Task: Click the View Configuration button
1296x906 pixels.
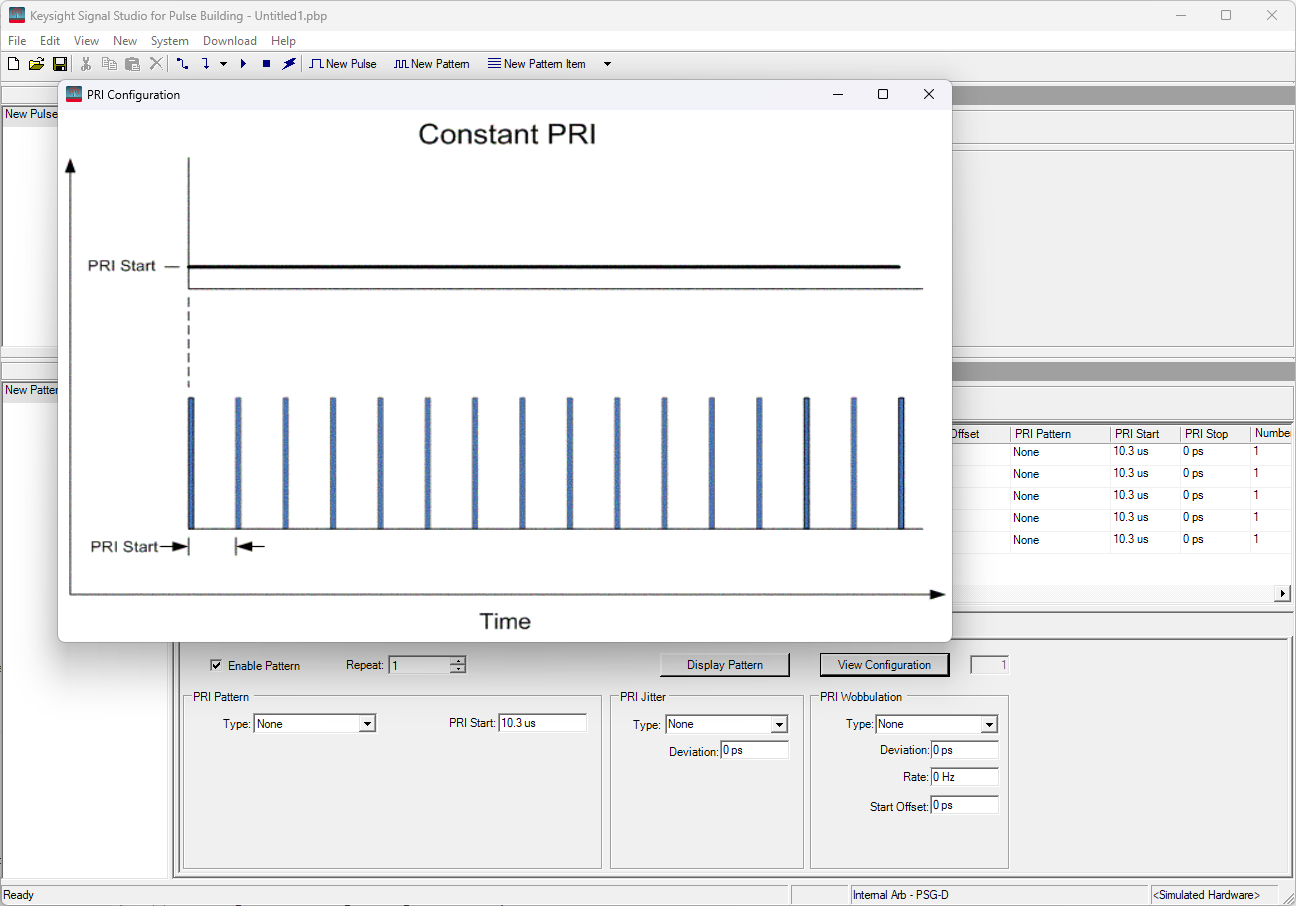Action: 884,665
